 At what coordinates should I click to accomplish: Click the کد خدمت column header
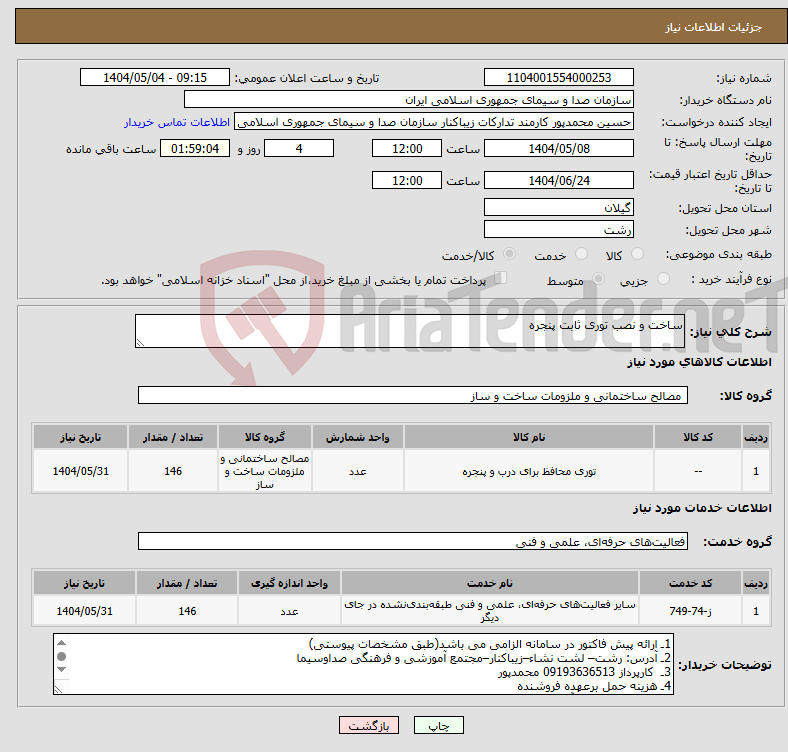point(691,583)
